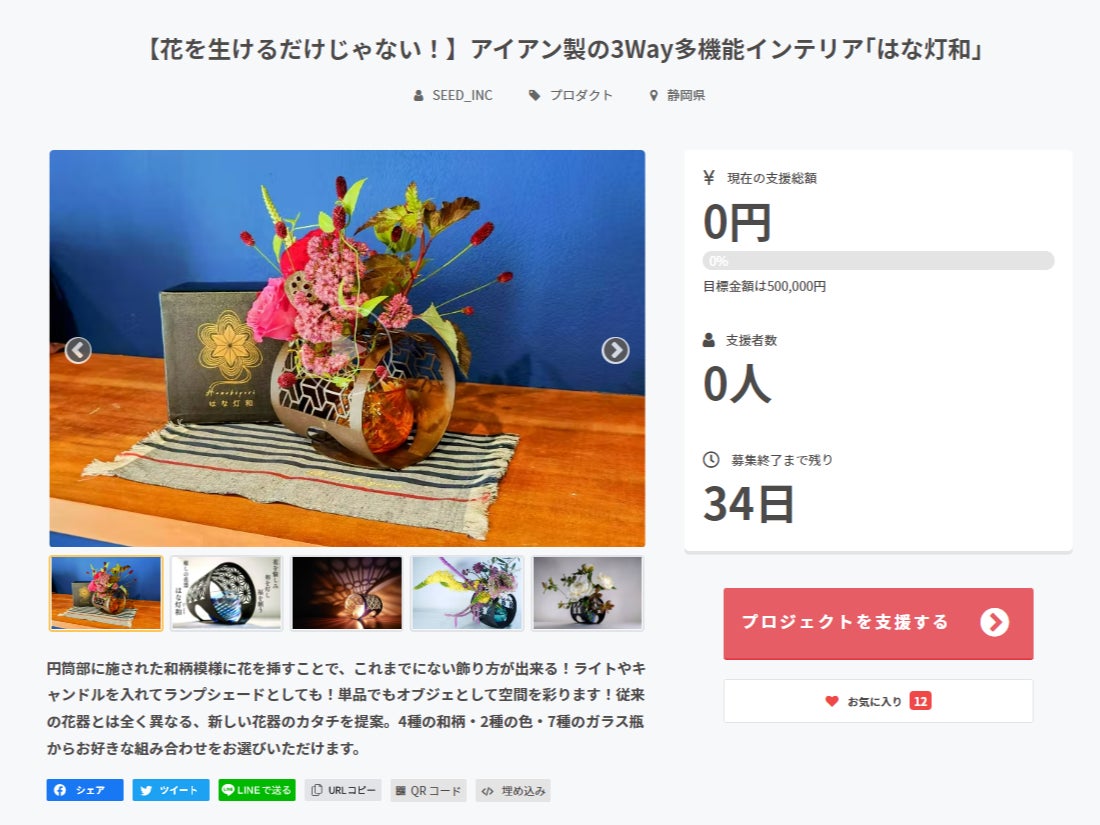Click the funding progress bar at 0%
The height and width of the screenshot is (825, 1100).
coord(878,260)
